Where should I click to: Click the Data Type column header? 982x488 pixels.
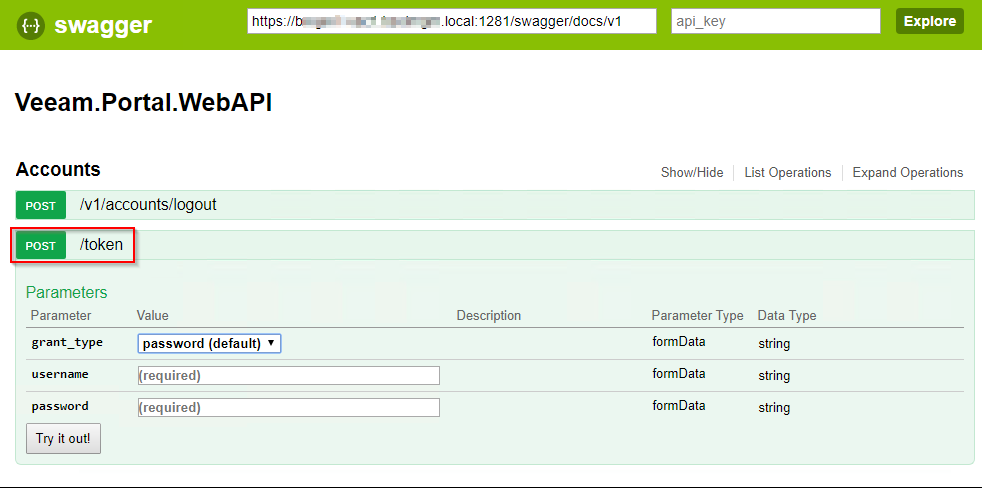(787, 315)
